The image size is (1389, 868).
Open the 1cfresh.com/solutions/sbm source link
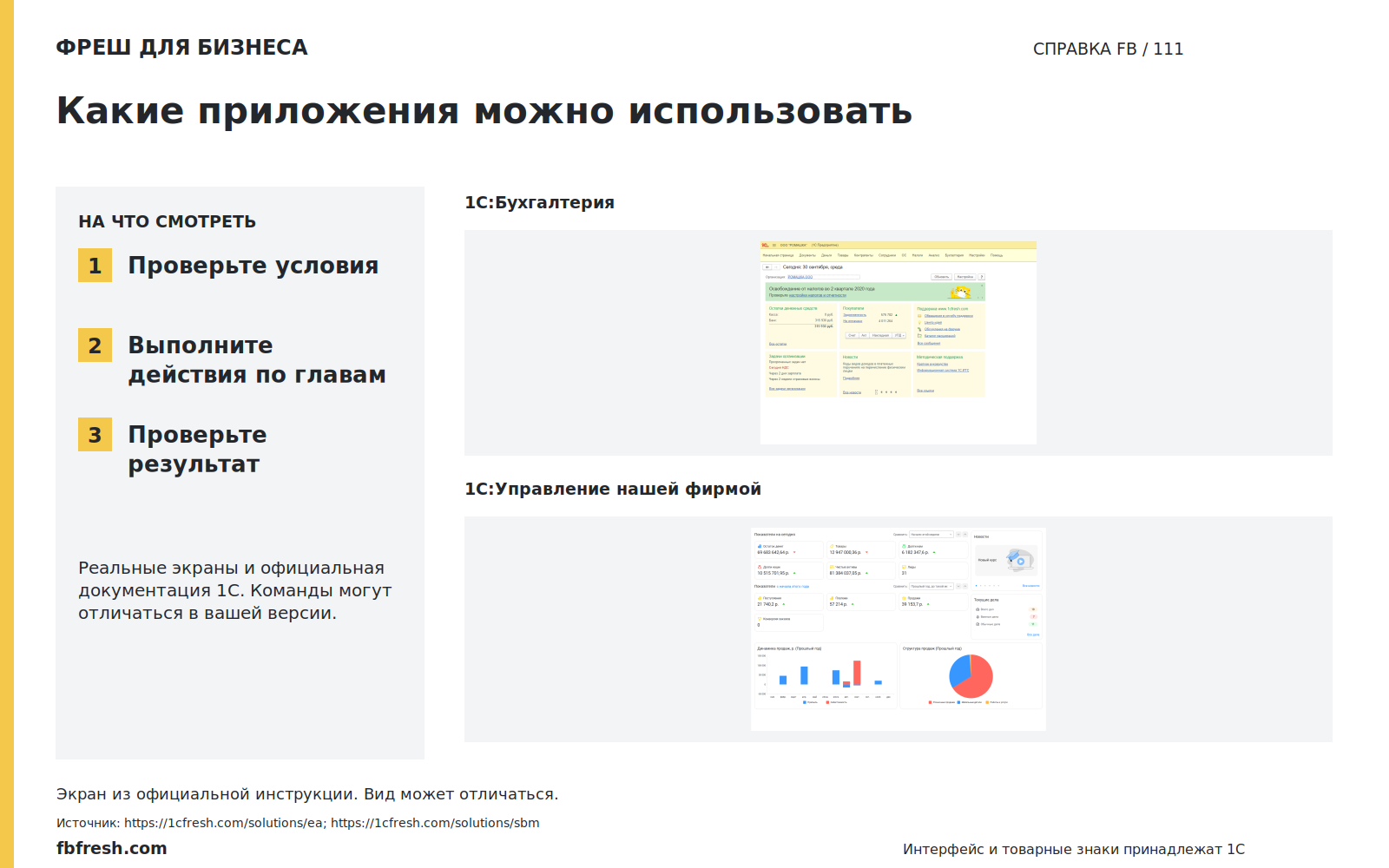click(435, 823)
